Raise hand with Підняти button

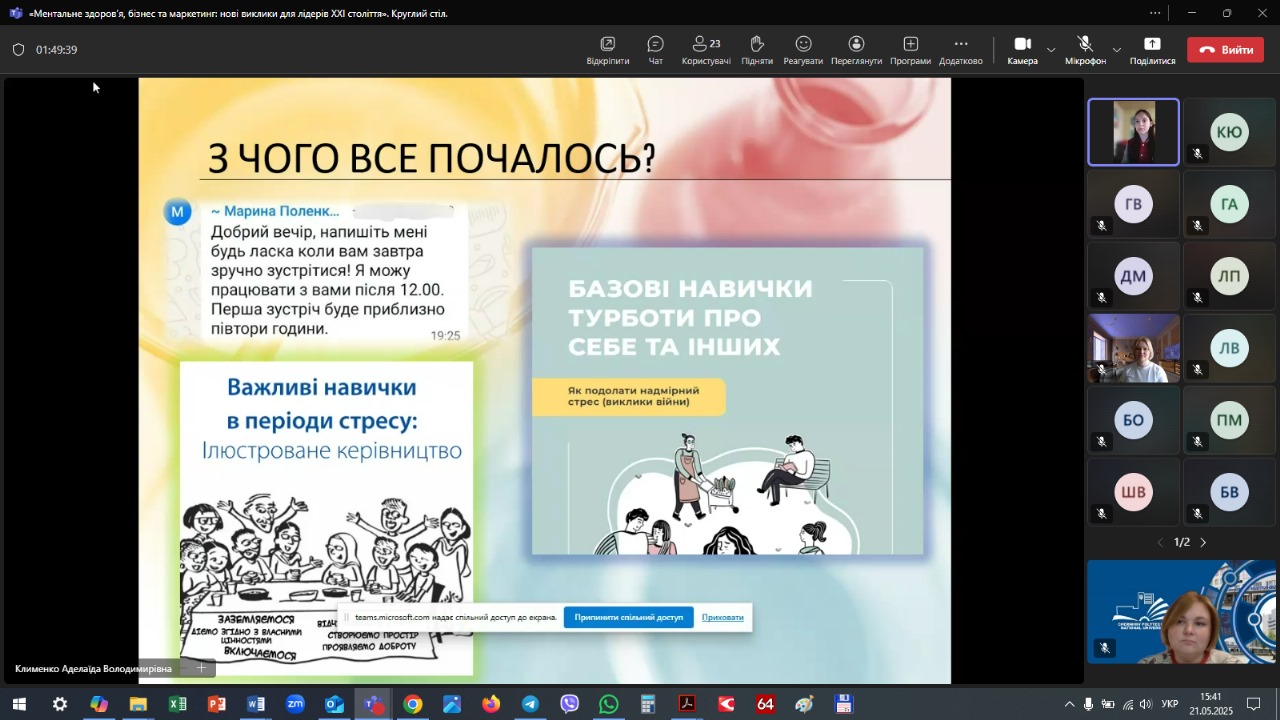757,49
